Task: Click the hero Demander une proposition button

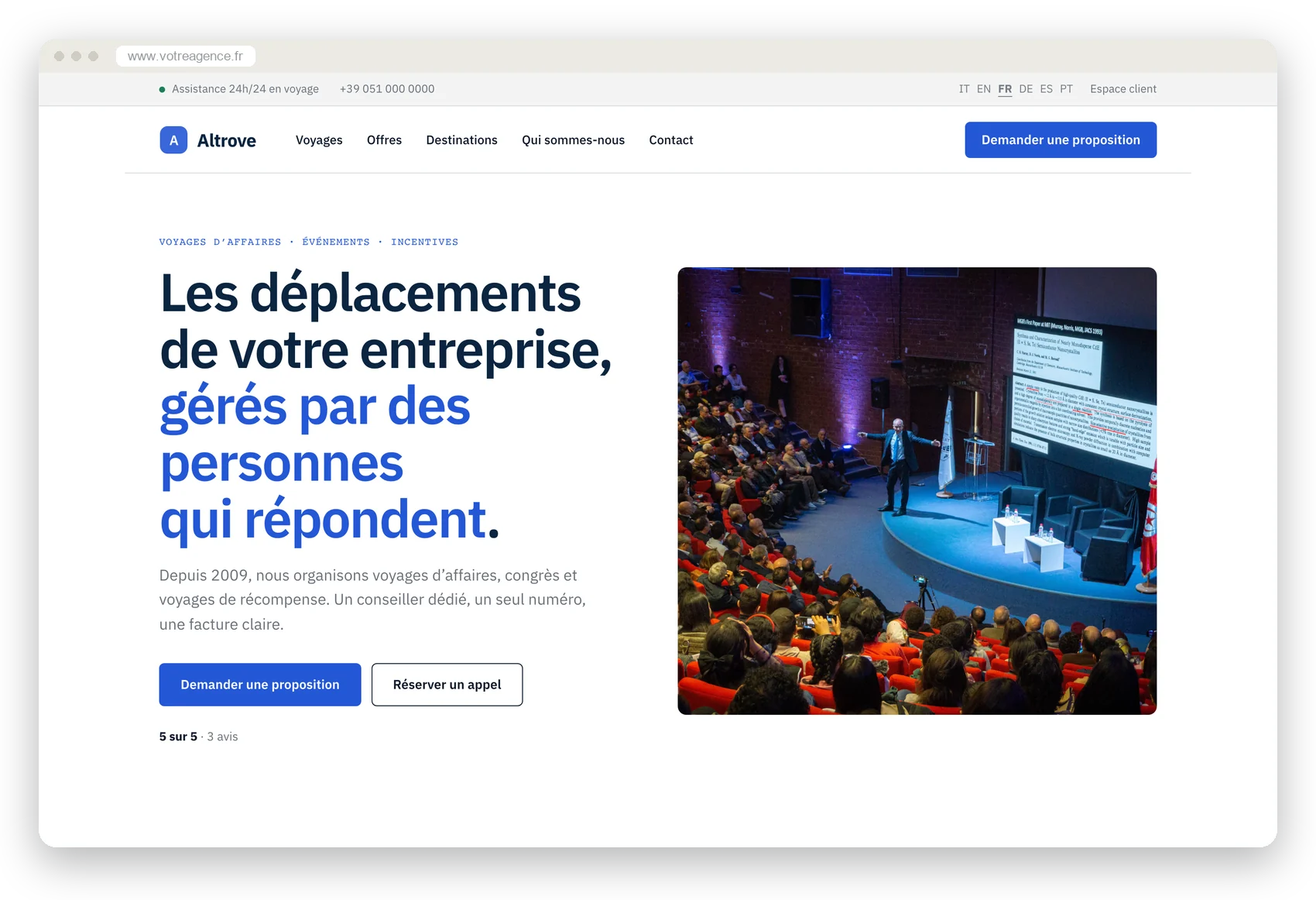Action: click(x=260, y=685)
